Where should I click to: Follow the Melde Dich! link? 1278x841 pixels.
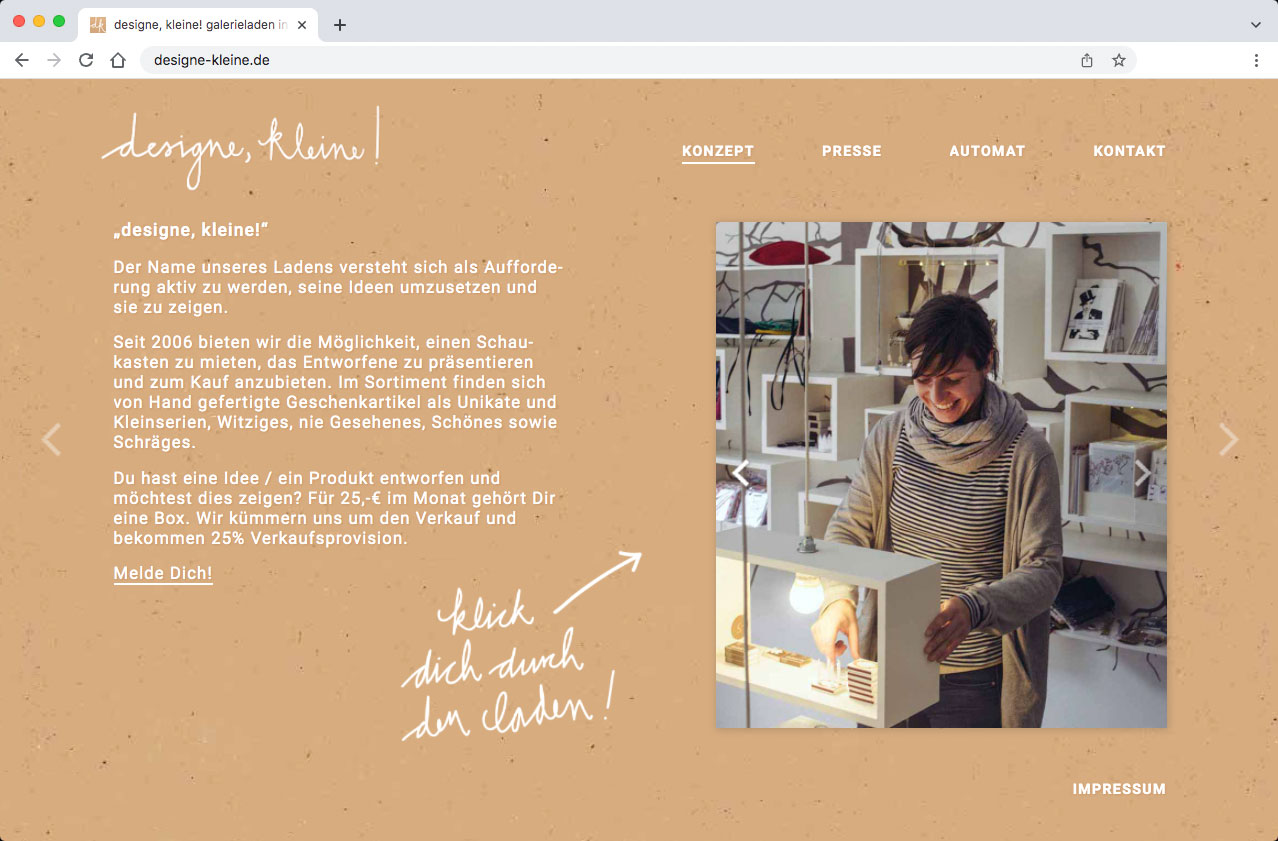(163, 573)
